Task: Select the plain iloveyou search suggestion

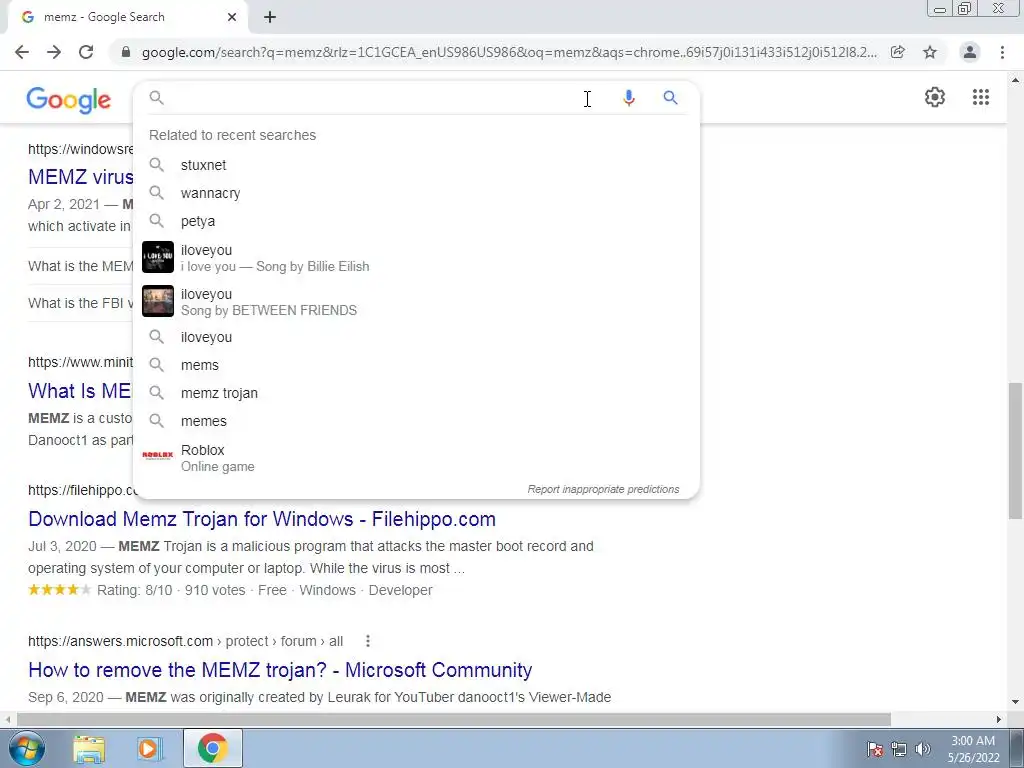Action: pyautogui.click(x=416, y=337)
